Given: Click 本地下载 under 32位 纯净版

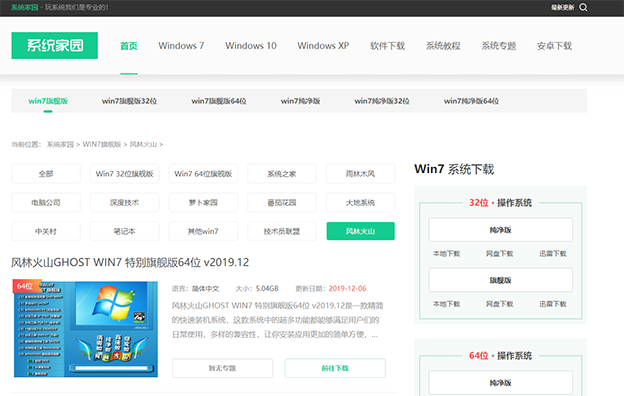Looking at the screenshot, I should click(447, 254).
